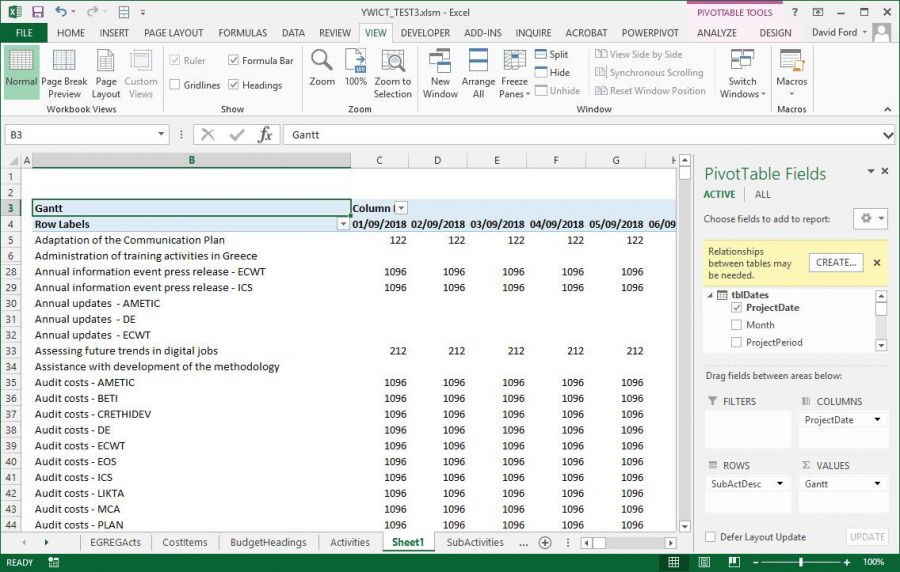Click the worksheet horizontal scrollbar thumb
Screen dimensions: 900x572
coord(599,542)
